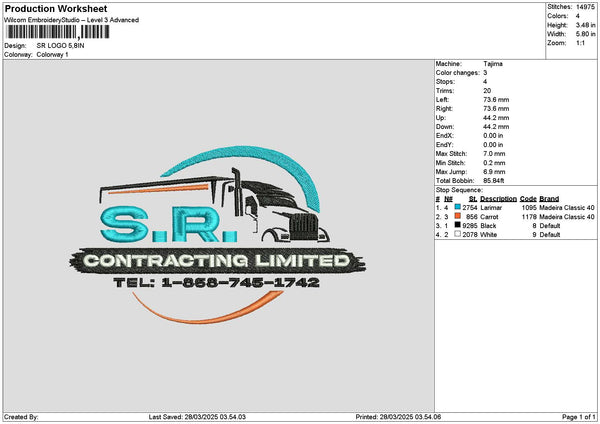Click the embroidered SR logo design preview
Screen dimensions: 600x424
coord(217,235)
